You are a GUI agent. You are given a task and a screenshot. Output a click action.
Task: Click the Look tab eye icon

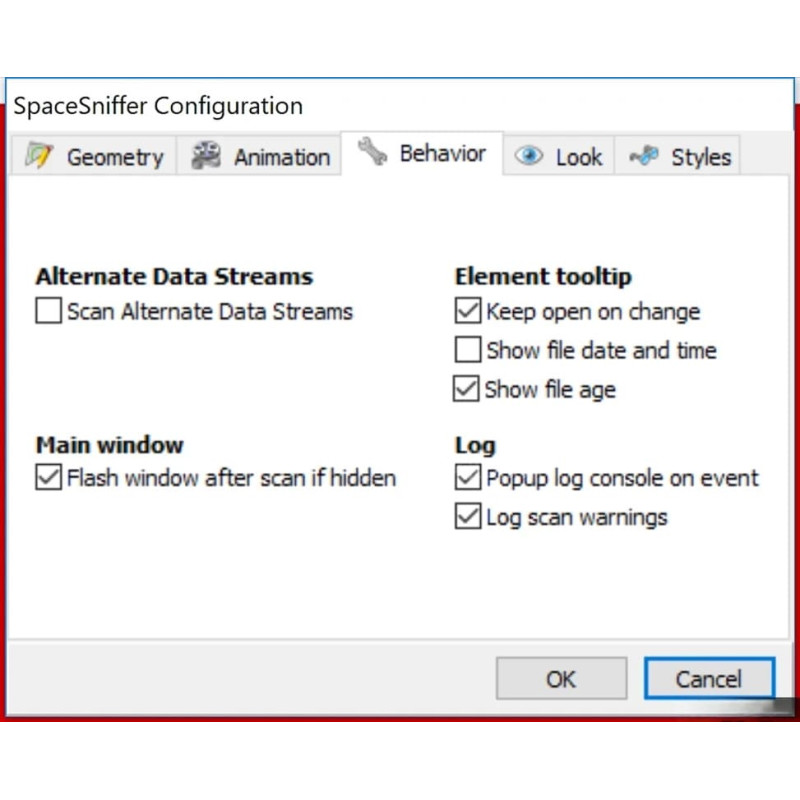(x=529, y=155)
